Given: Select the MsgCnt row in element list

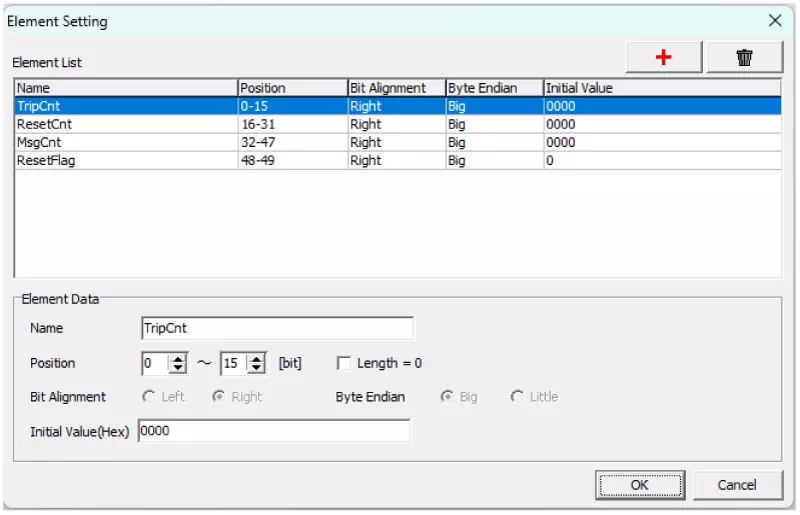Looking at the screenshot, I should (x=398, y=142).
